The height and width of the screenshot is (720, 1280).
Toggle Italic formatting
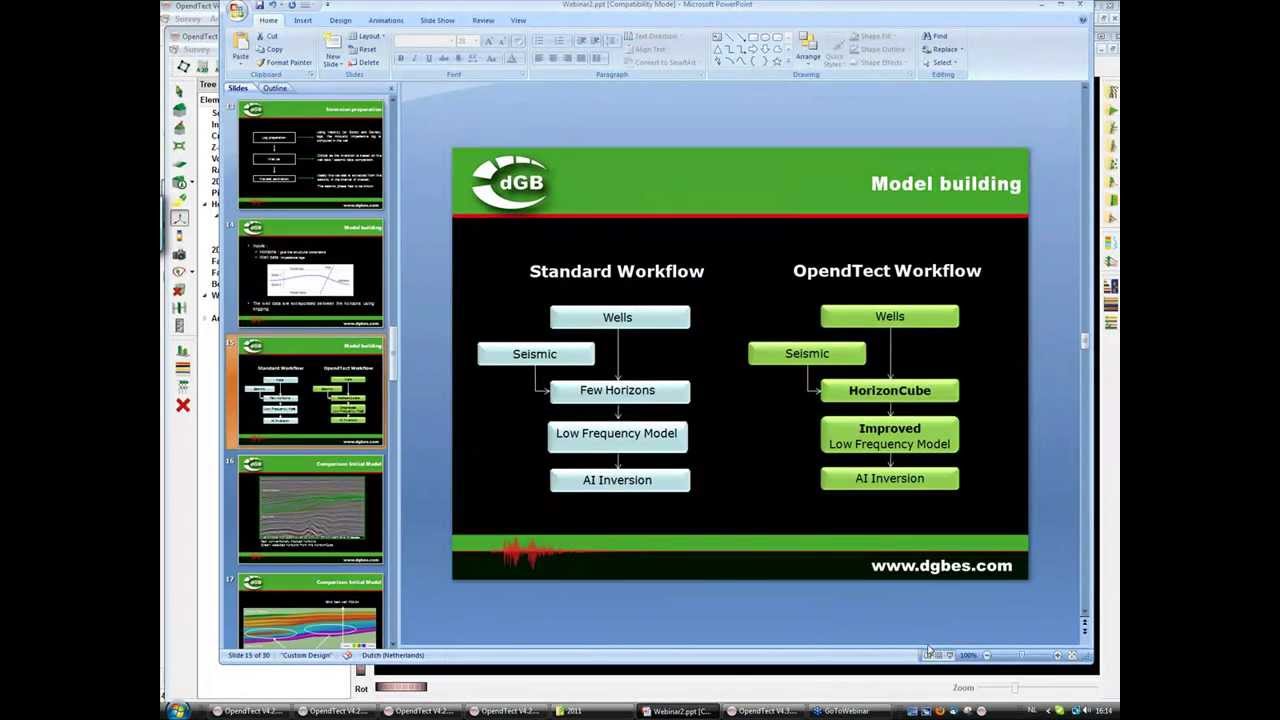pyautogui.click(x=414, y=59)
